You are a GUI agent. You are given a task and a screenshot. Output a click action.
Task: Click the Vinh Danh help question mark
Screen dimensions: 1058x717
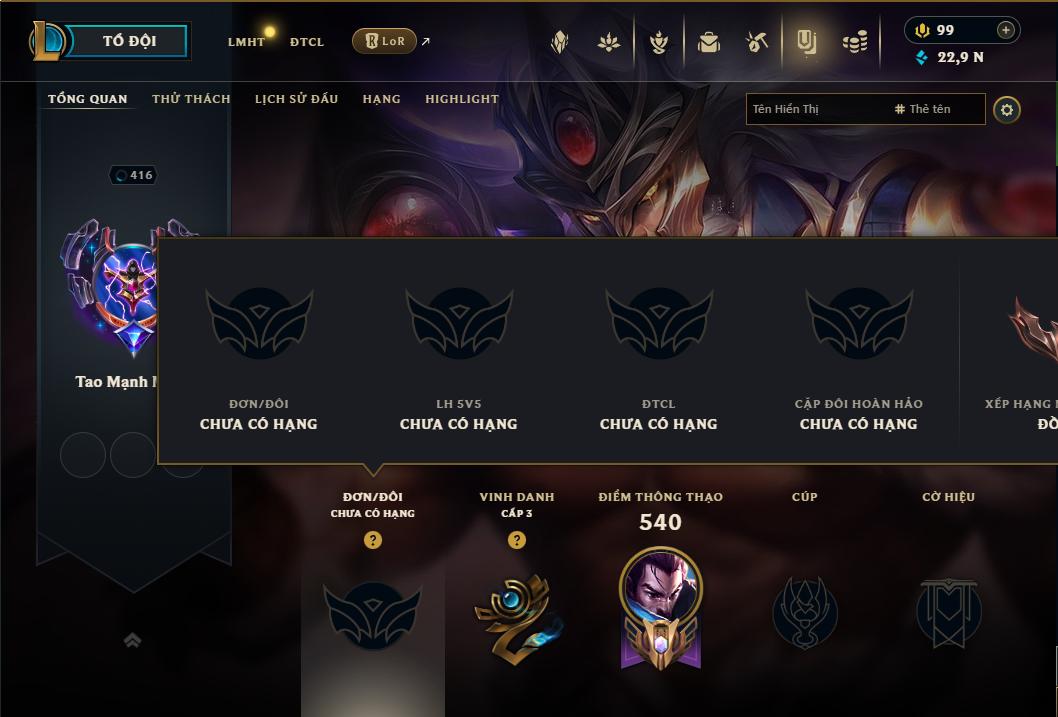coord(517,540)
